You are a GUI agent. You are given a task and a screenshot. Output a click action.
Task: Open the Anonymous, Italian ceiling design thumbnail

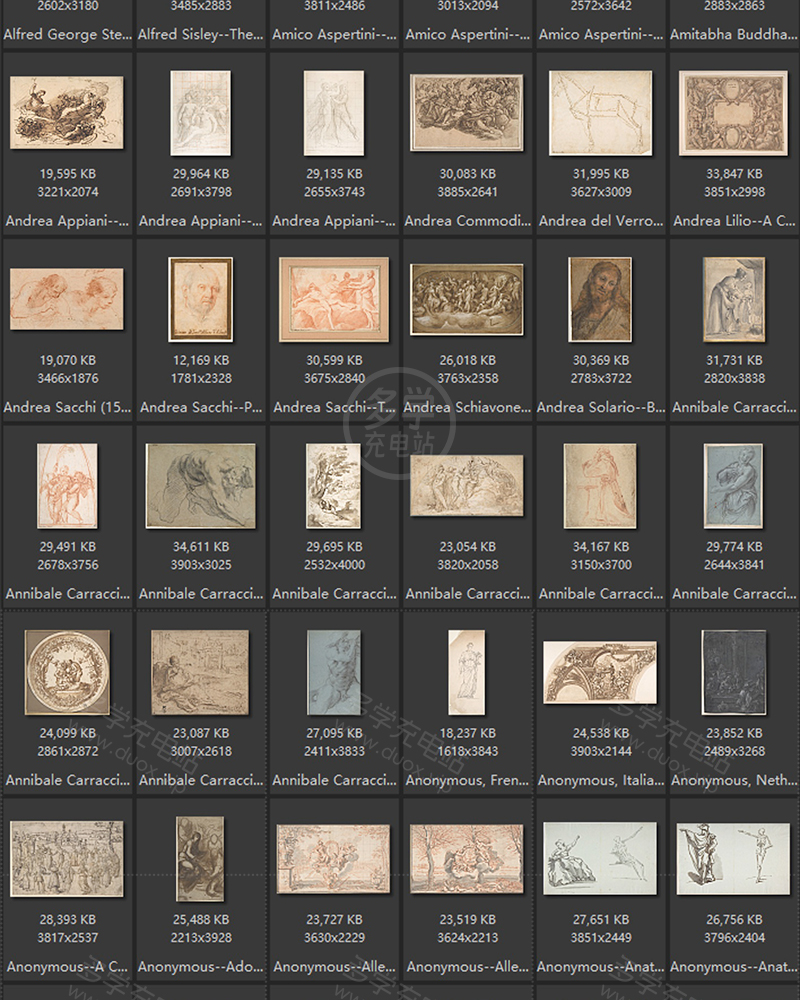click(x=600, y=672)
